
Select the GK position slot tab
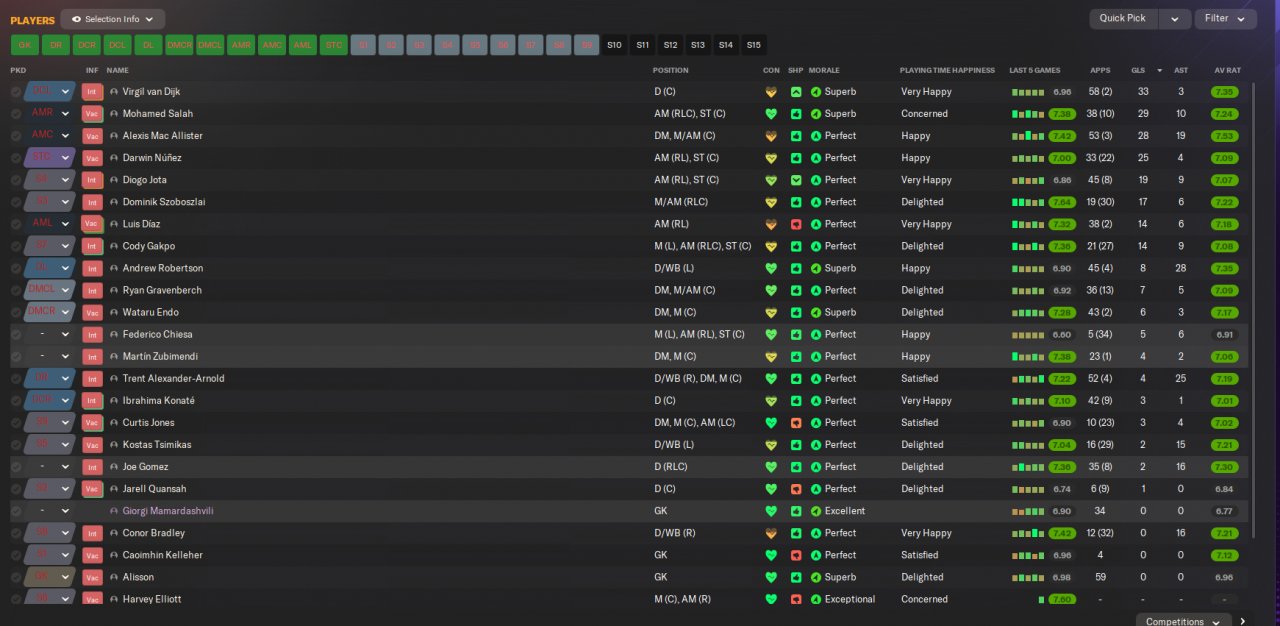click(25, 45)
